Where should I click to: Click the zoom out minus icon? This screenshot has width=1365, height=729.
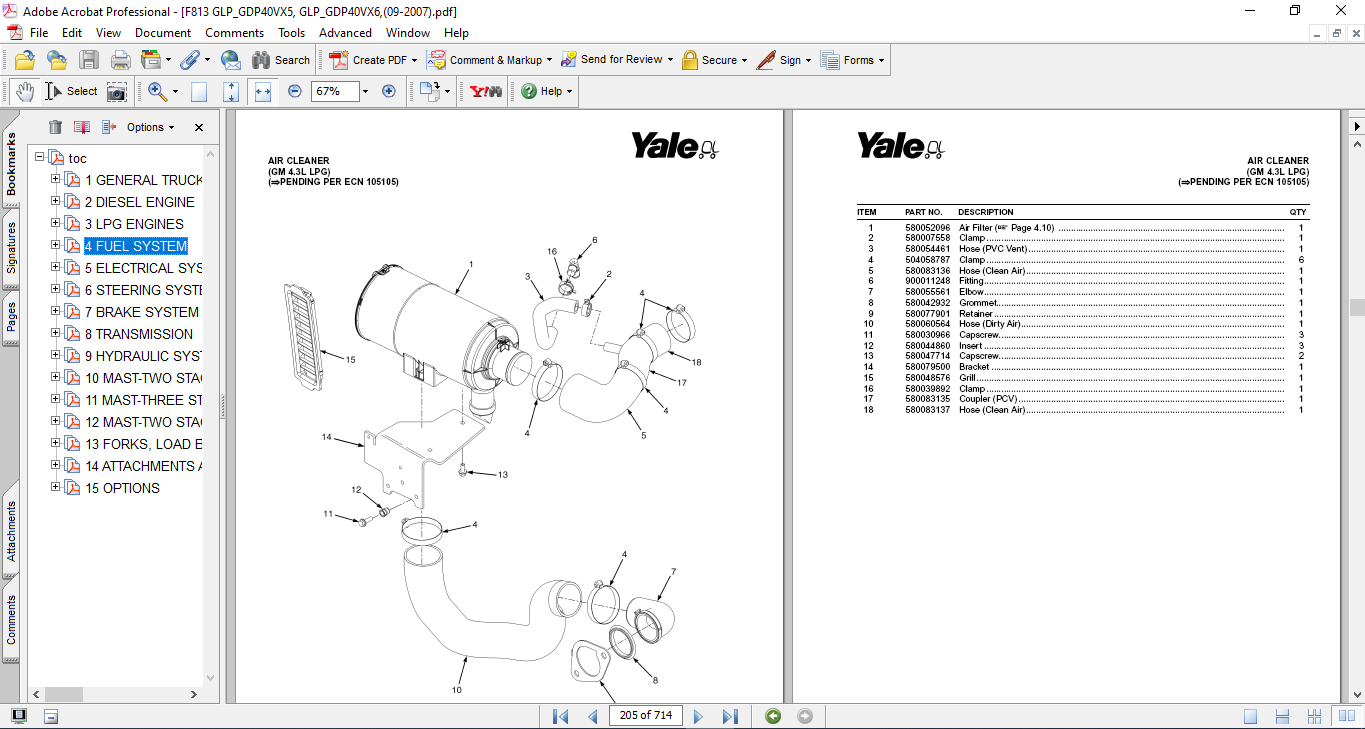(x=295, y=91)
